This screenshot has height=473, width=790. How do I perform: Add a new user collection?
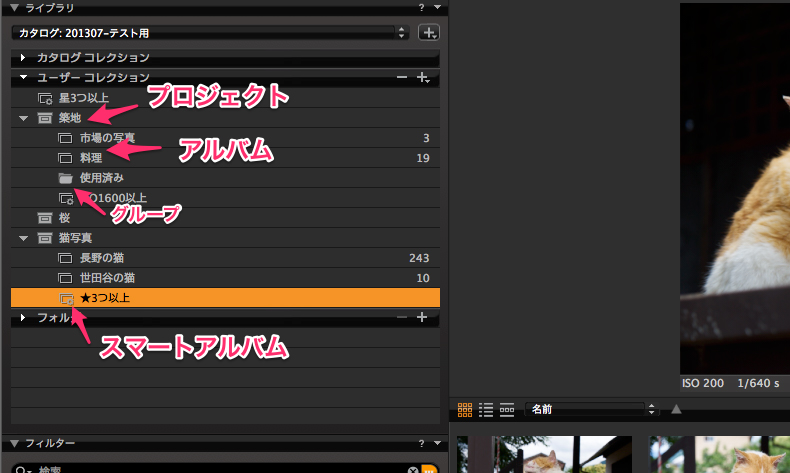pos(422,78)
